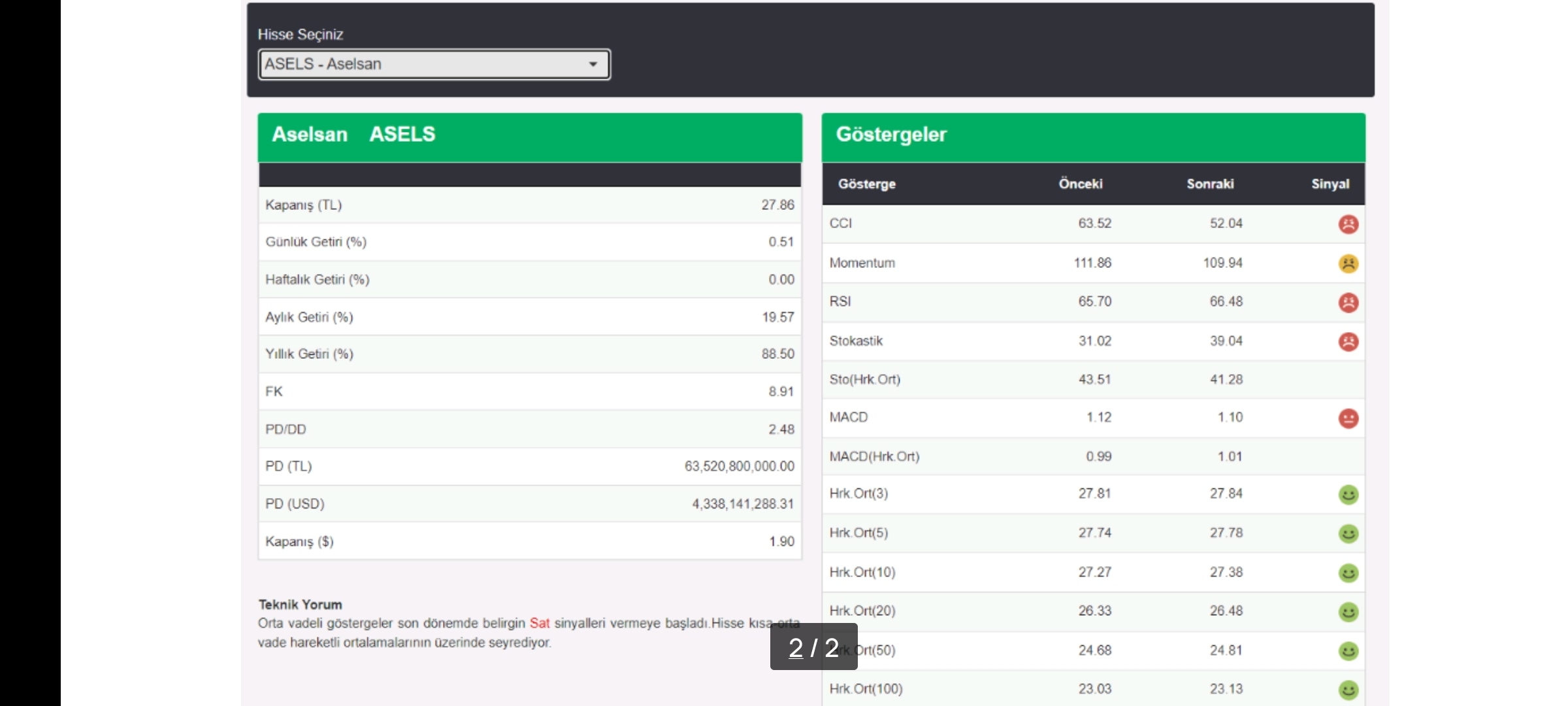Select CCI next value 52.04

point(1226,224)
